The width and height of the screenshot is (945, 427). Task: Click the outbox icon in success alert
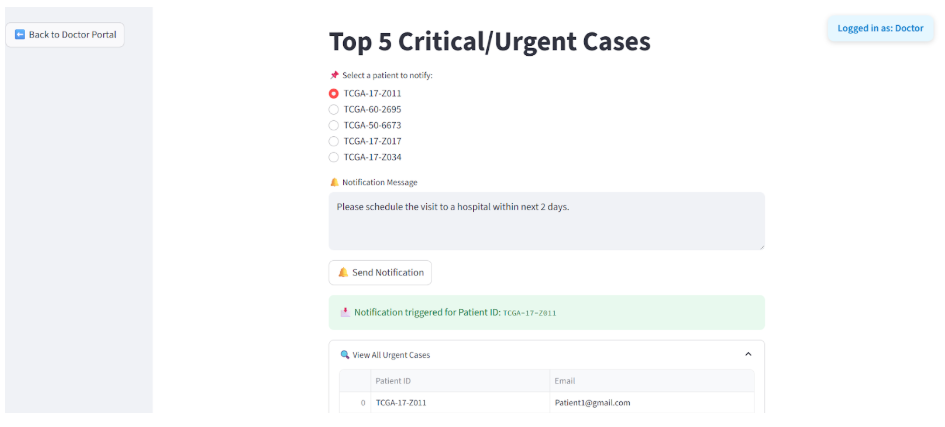pyautogui.click(x=345, y=312)
